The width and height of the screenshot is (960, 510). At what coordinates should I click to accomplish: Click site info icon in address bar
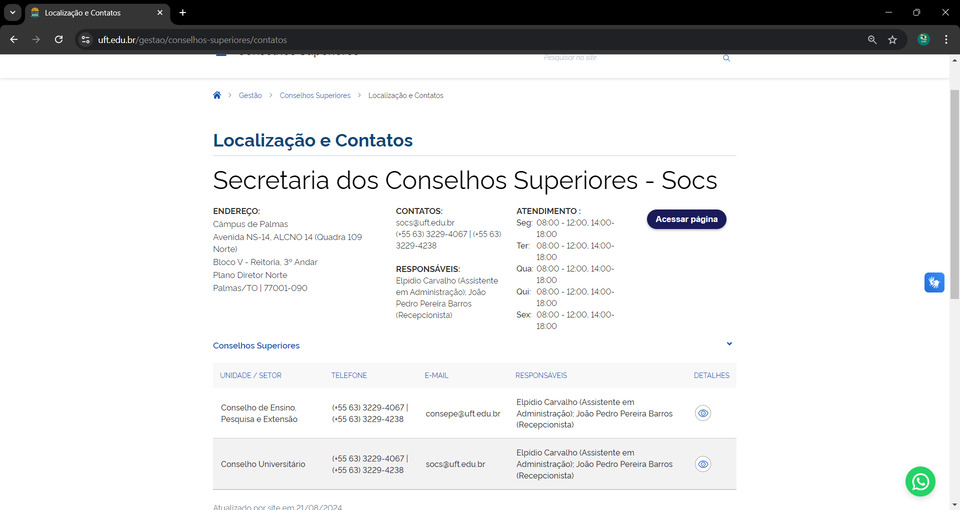tap(85, 39)
